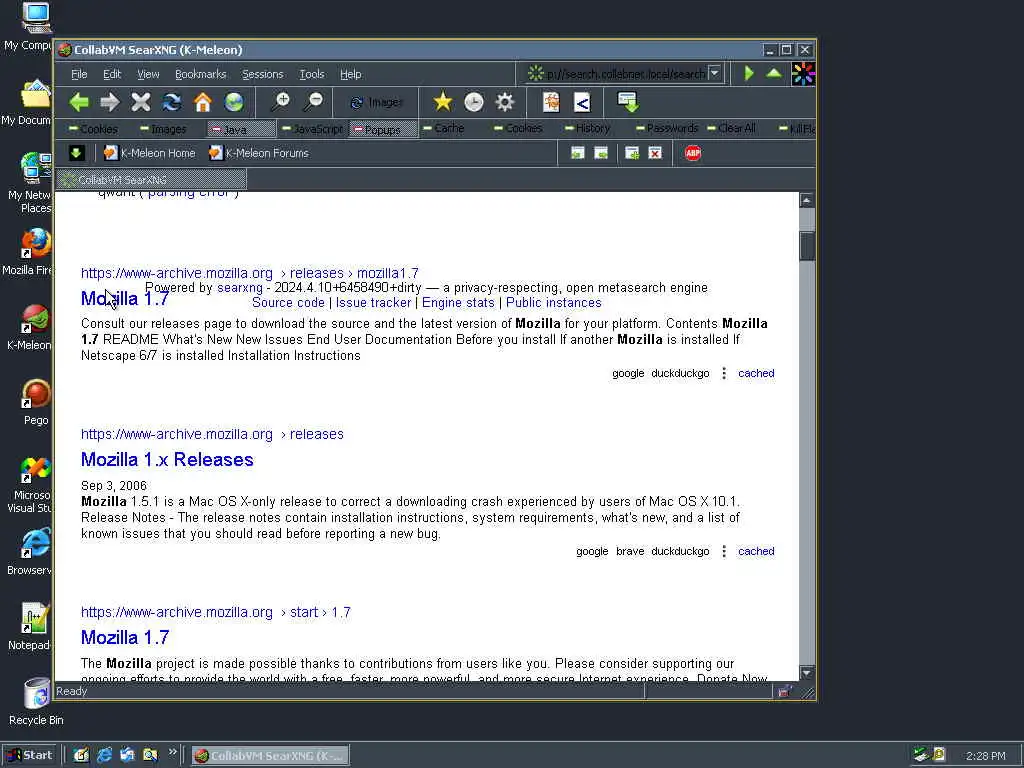The height and width of the screenshot is (768, 1024).
Task: Open bookmarks with the yellow star icon
Action: pyautogui.click(x=443, y=102)
